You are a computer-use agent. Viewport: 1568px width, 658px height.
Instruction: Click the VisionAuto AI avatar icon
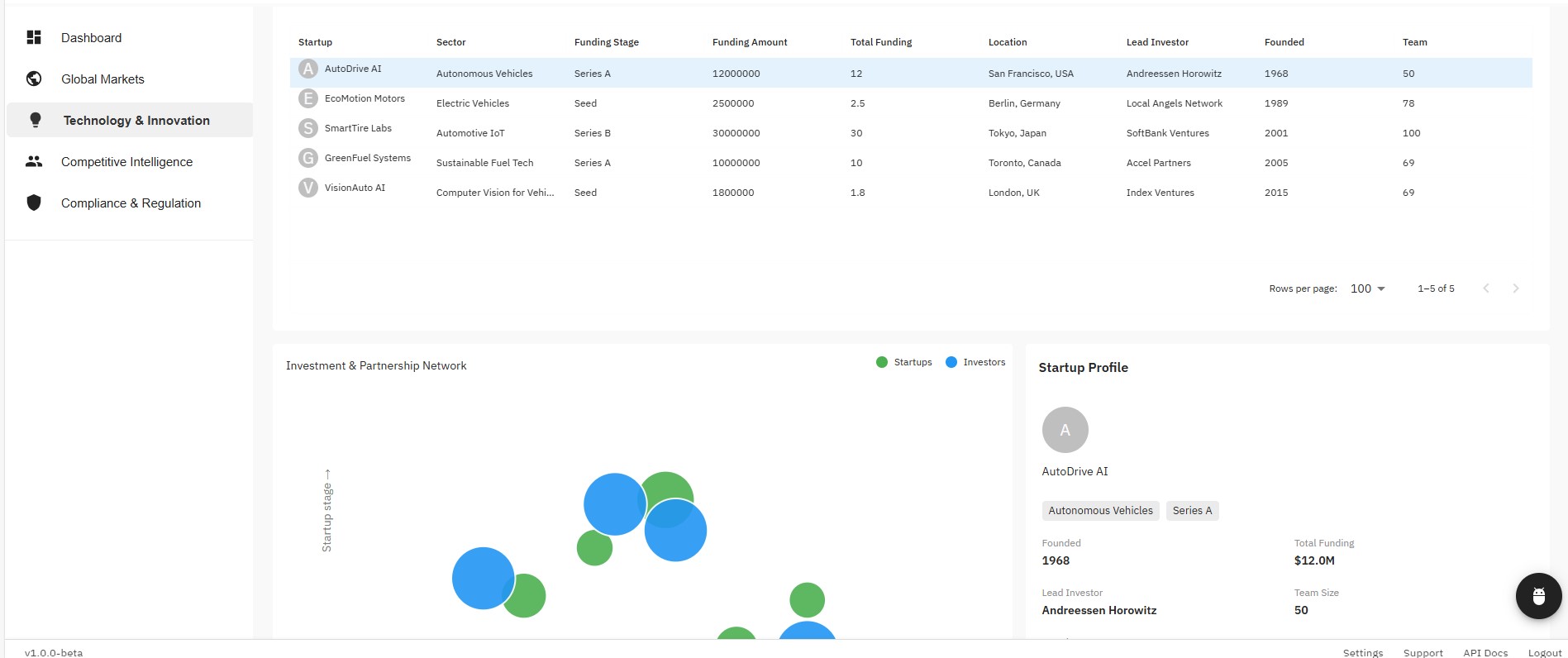[x=308, y=188]
